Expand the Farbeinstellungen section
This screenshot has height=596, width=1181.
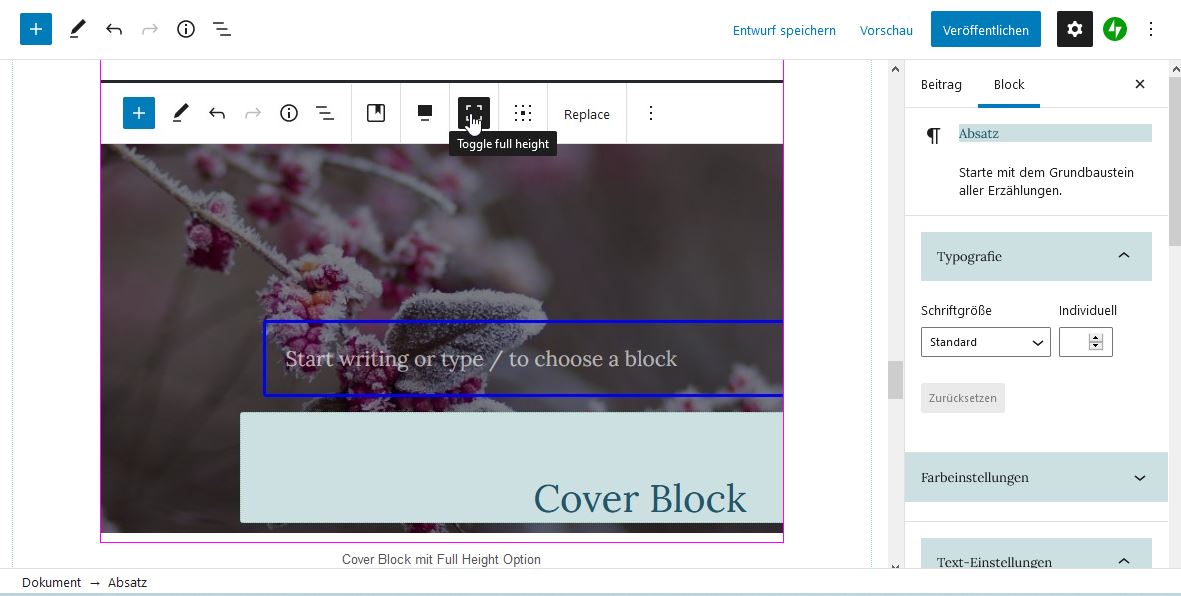pos(1036,477)
